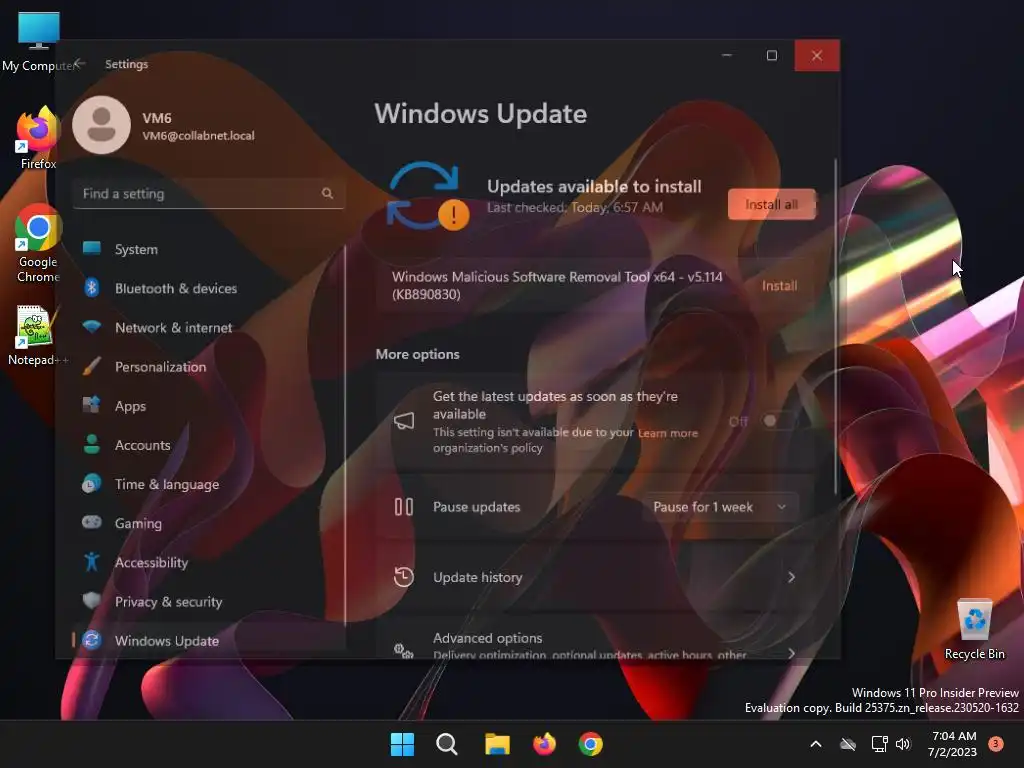The height and width of the screenshot is (768, 1024).
Task: Open Bluetooth & devices settings
Action: (x=209, y=288)
